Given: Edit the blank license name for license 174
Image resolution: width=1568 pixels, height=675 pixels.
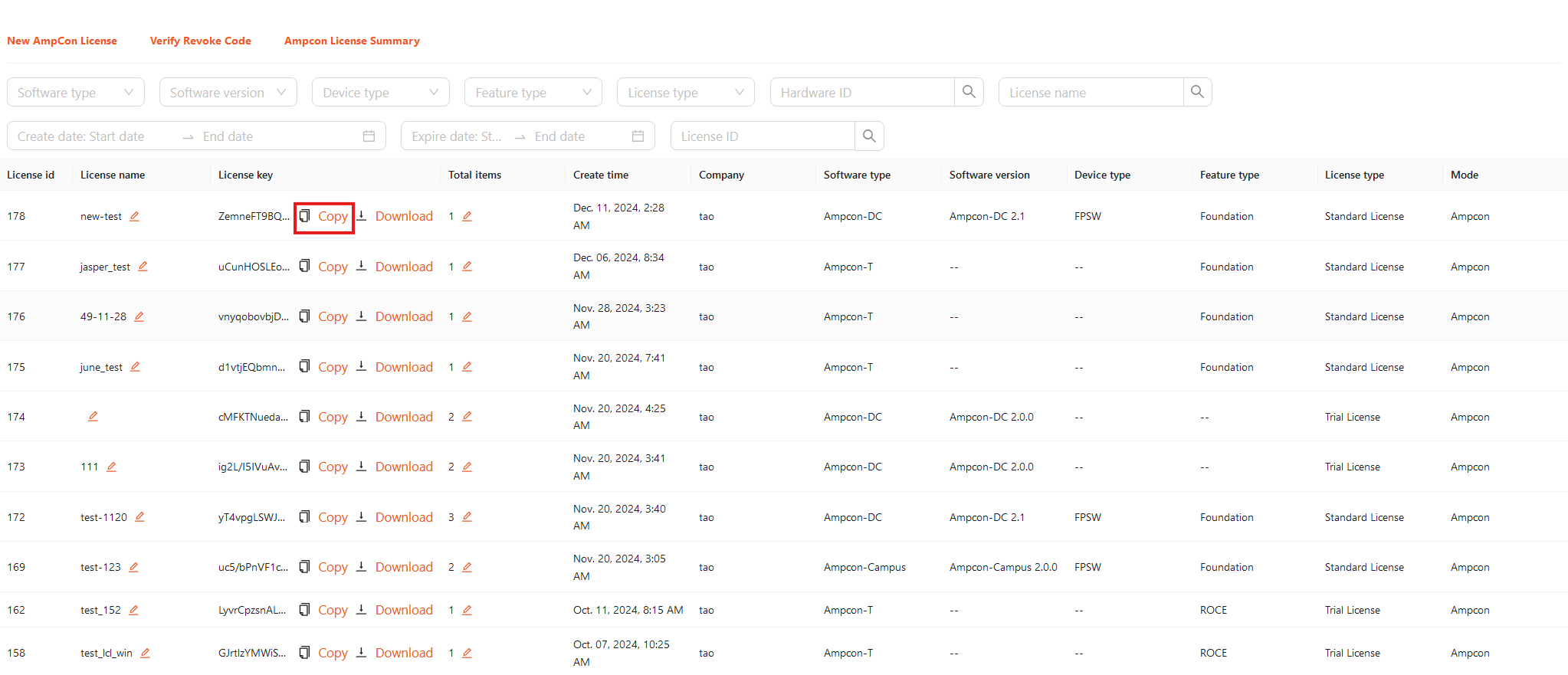Looking at the screenshot, I should click(x=93, y=416).
